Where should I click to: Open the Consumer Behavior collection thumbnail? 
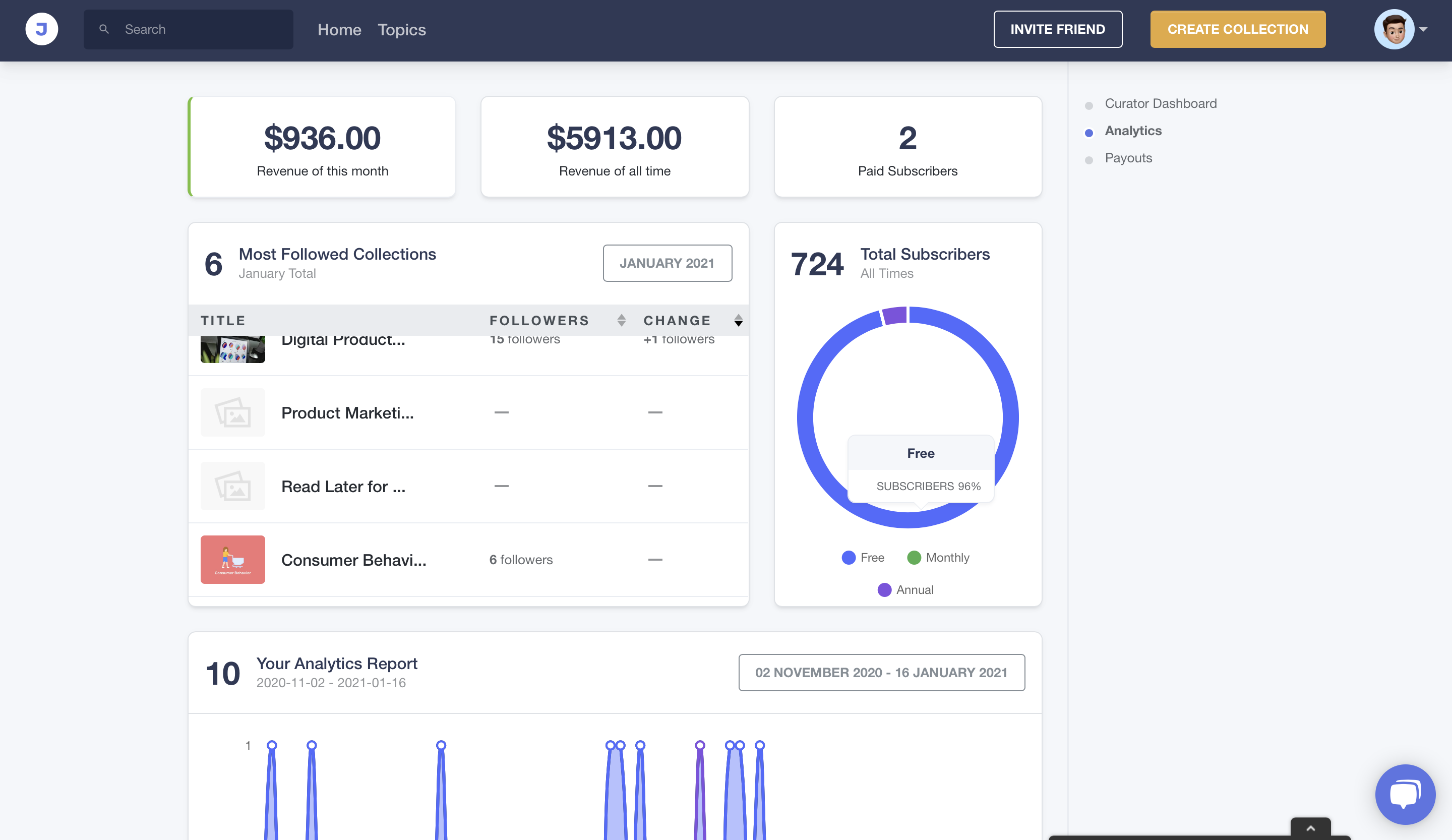[x=233, y=560]
